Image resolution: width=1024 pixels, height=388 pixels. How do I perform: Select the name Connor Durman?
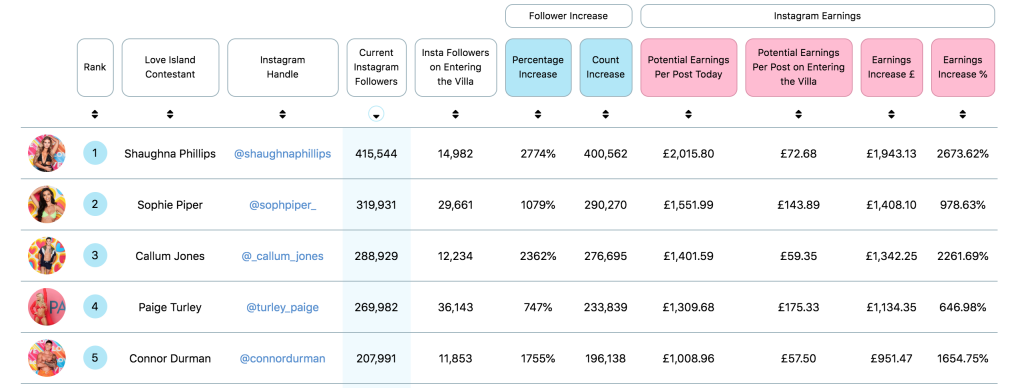click(x=170, y=359)
